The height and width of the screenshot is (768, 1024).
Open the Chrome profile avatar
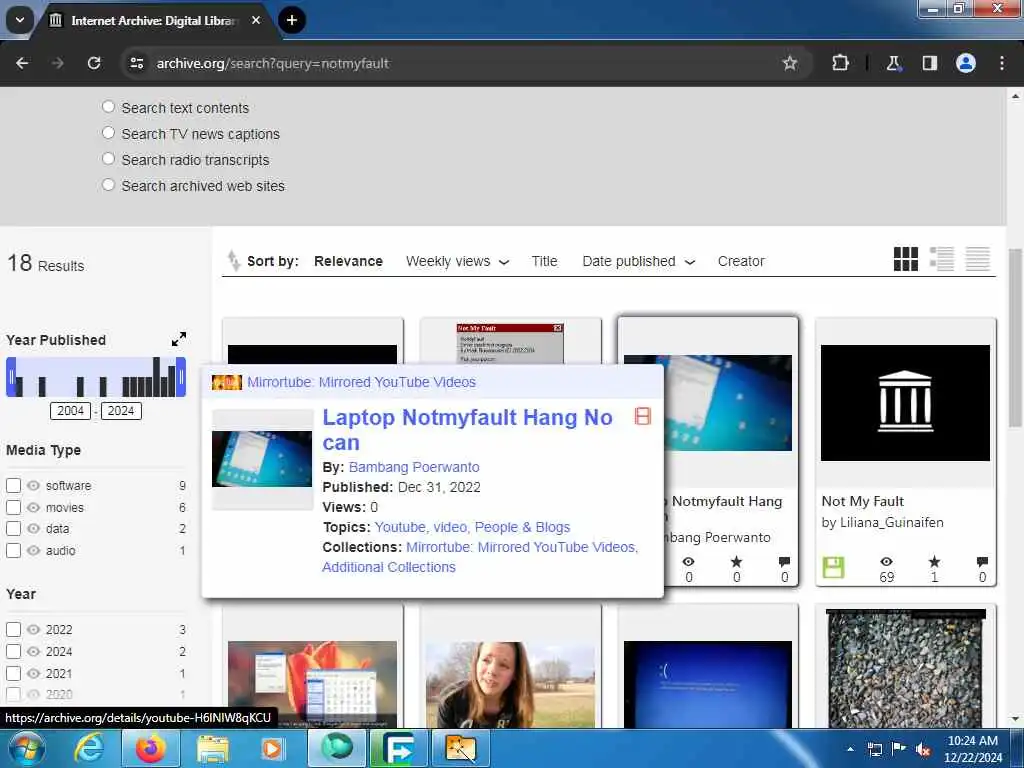pos(966,63)
